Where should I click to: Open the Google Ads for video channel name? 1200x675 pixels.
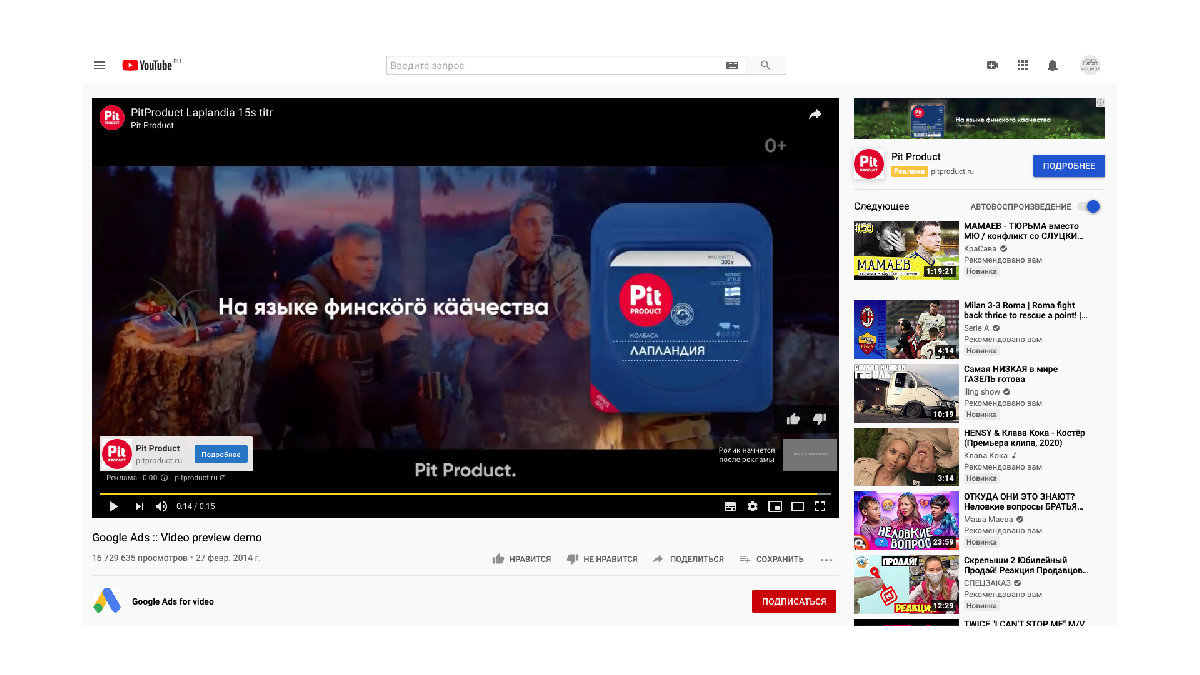pos(173,602)
